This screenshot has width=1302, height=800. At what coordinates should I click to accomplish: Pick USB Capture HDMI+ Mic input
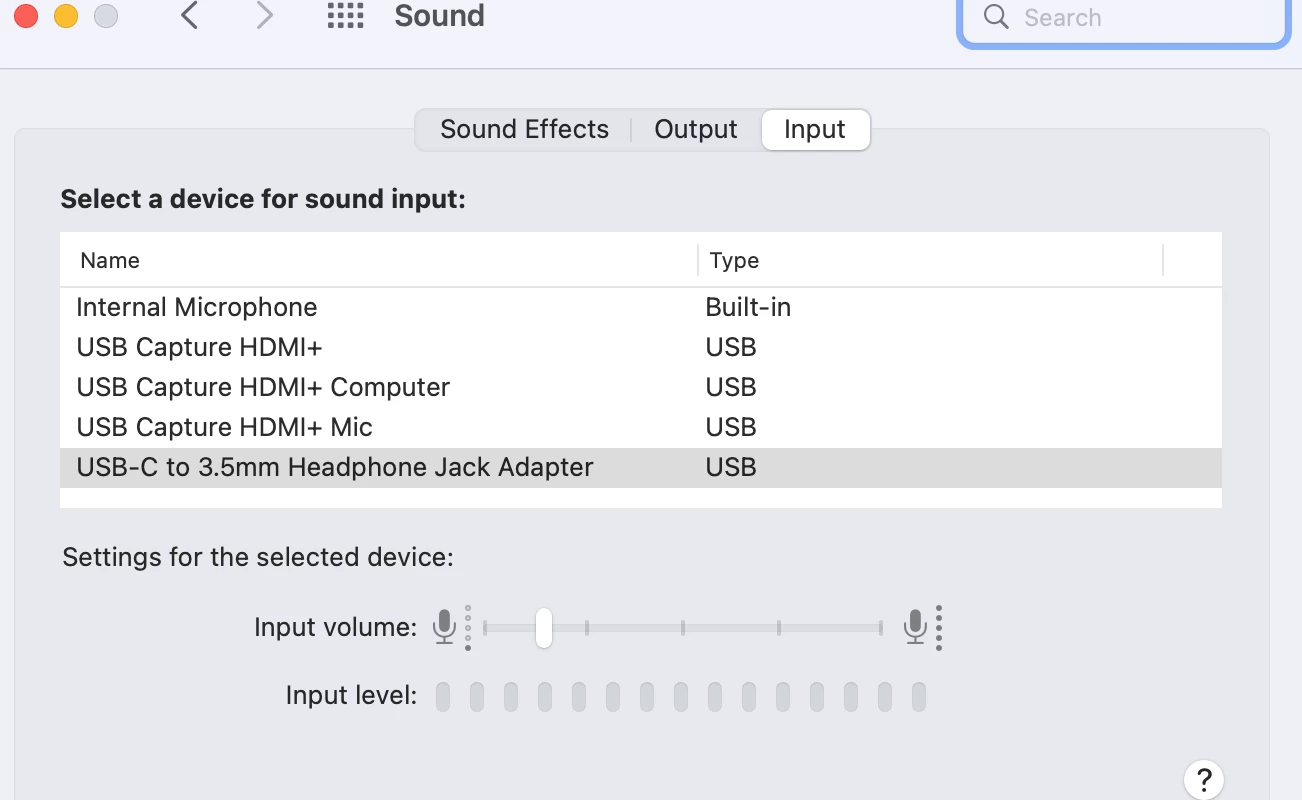[x=224, y=427]
